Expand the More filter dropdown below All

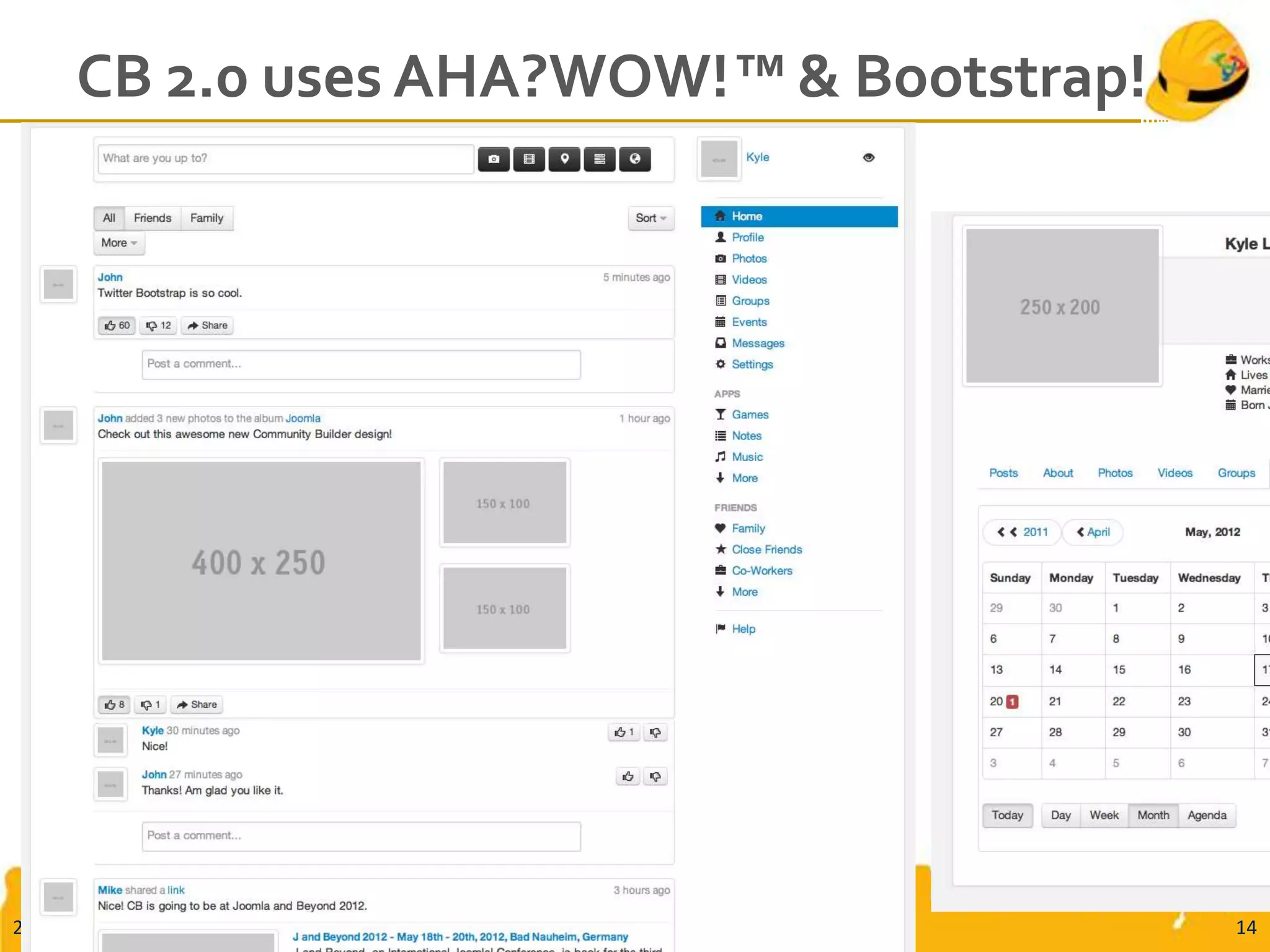click(x=119, y=243)
